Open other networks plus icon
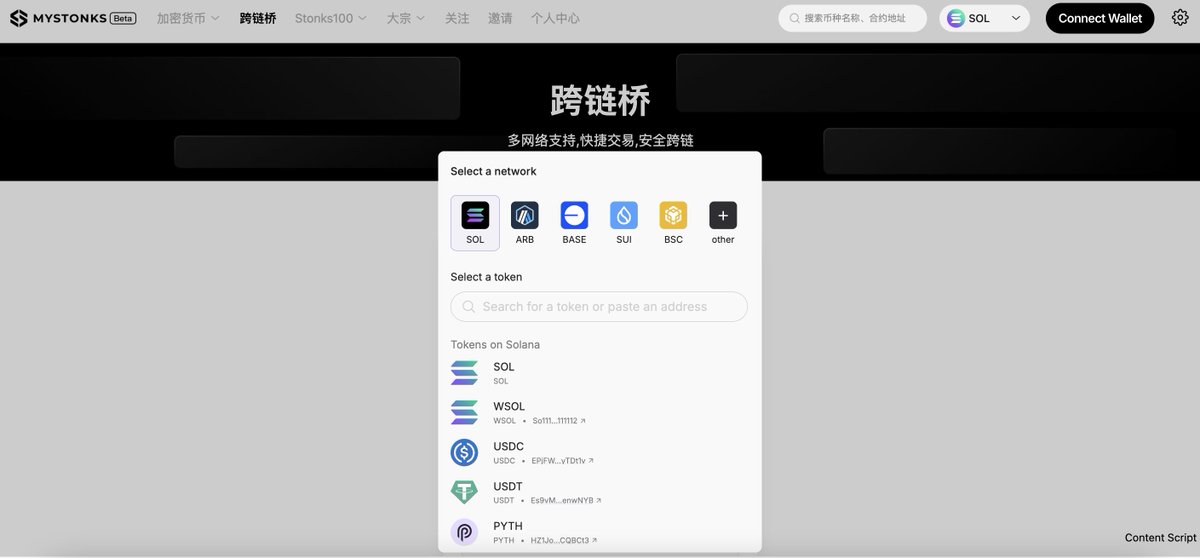This screenshot has height=558, width=1200. tap(723, 215)
